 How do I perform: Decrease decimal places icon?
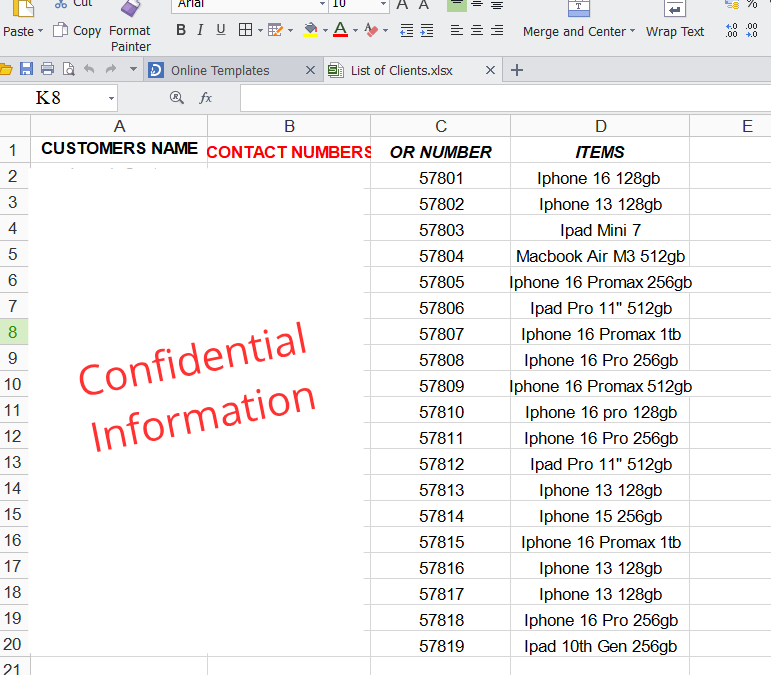752,30
